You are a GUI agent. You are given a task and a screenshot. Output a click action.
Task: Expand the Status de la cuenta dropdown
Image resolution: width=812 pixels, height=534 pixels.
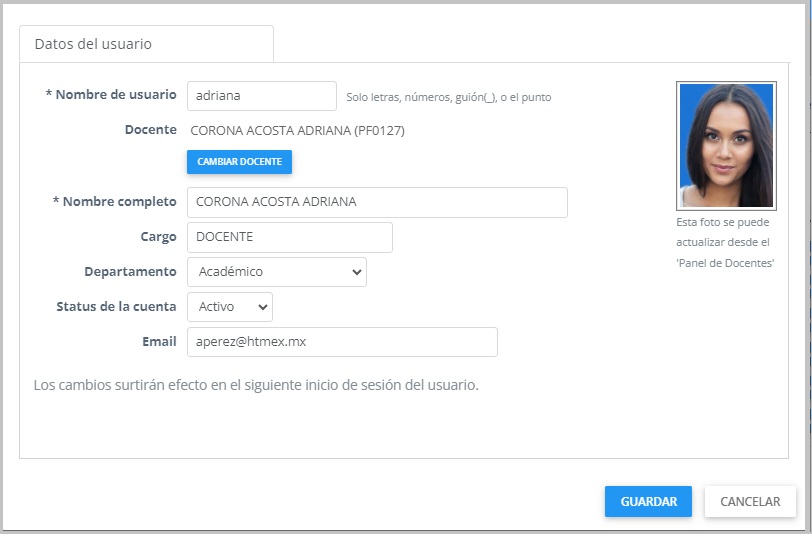pos(229,307)
